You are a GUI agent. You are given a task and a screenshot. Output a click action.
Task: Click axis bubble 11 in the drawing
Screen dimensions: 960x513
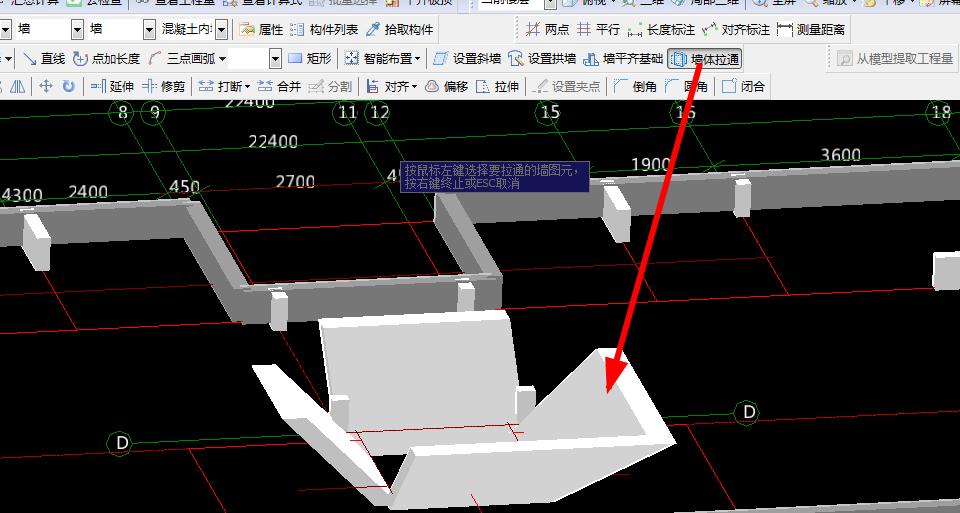[347, 113]
